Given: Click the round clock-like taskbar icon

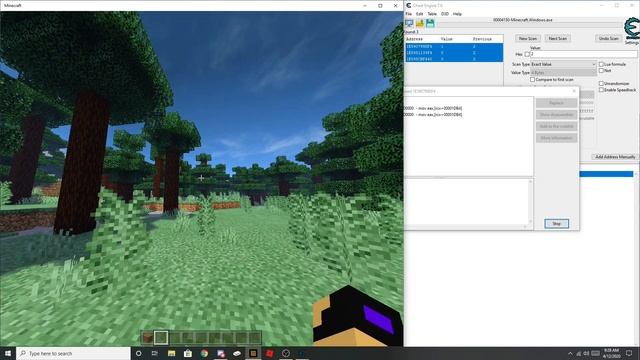Looking at the screenshot, I should pyautogui.click(x=286, y=353).
